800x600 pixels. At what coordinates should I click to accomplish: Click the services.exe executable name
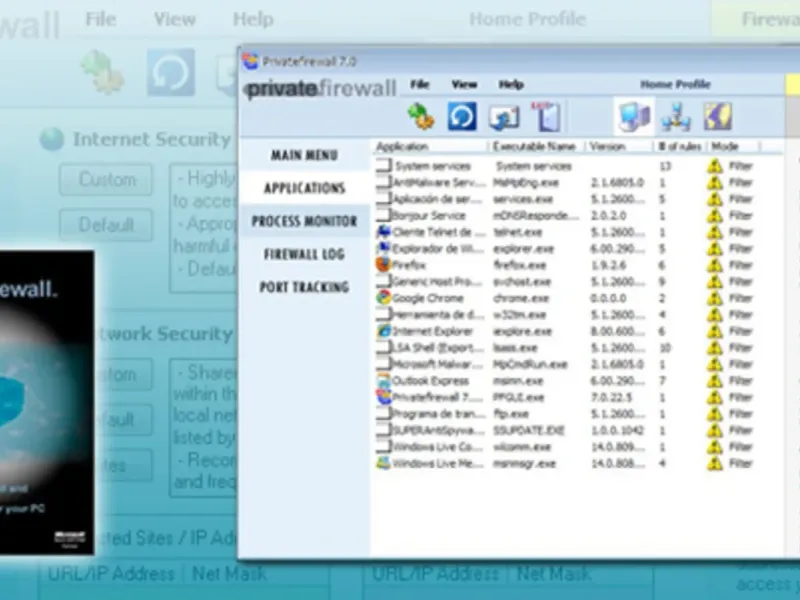(x=523, y=199)
